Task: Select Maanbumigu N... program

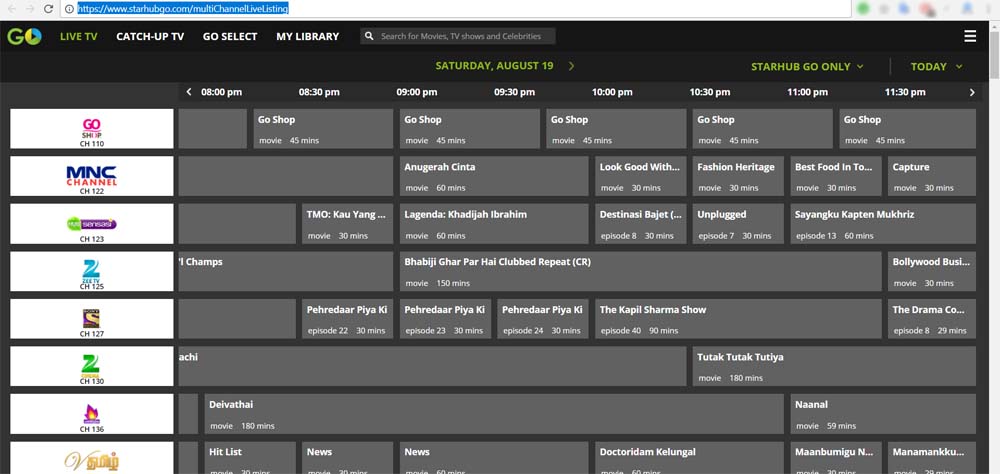Action: point(836,458)
